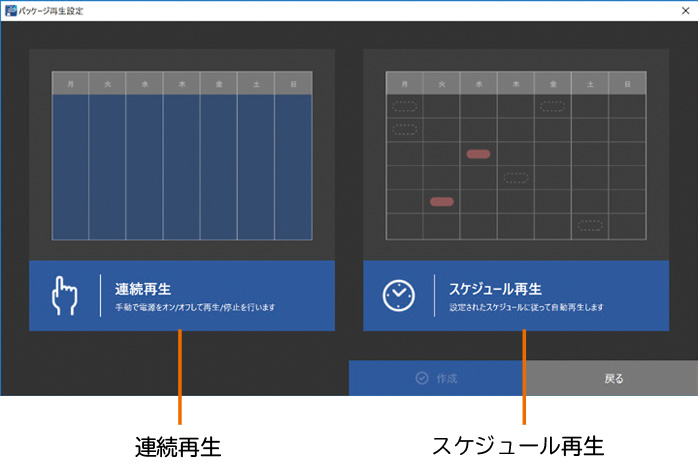Close the パッケージ再生設定 window
The width and height of the screenshot is (698, 466).
click(682, 10)
